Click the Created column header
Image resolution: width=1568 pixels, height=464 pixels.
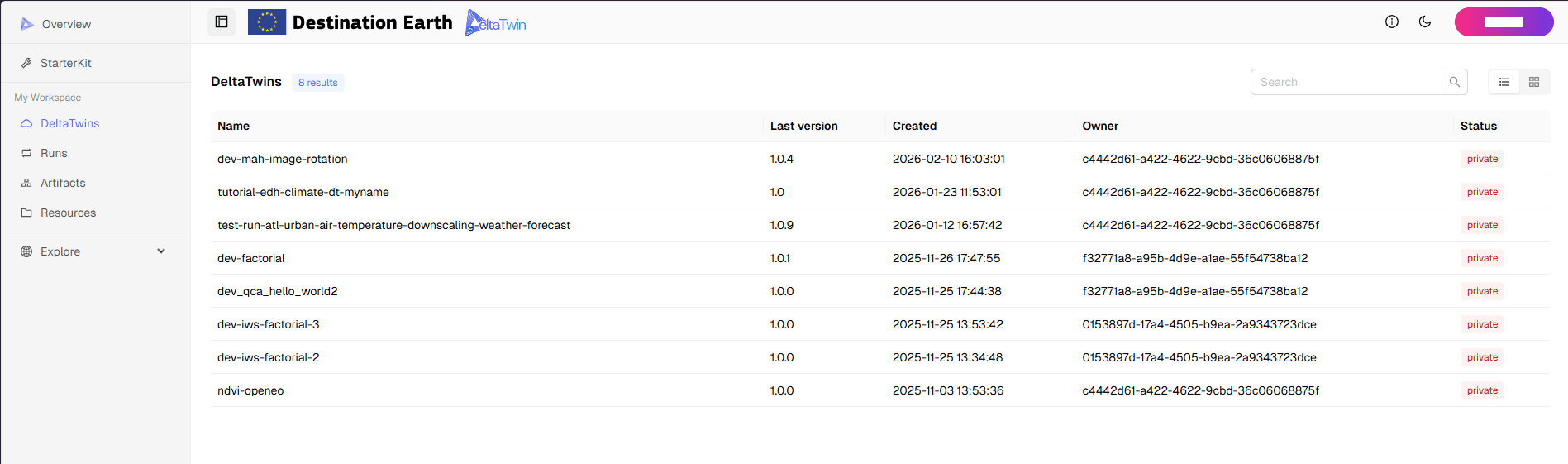pyautogui.click(x=914, y=126)
